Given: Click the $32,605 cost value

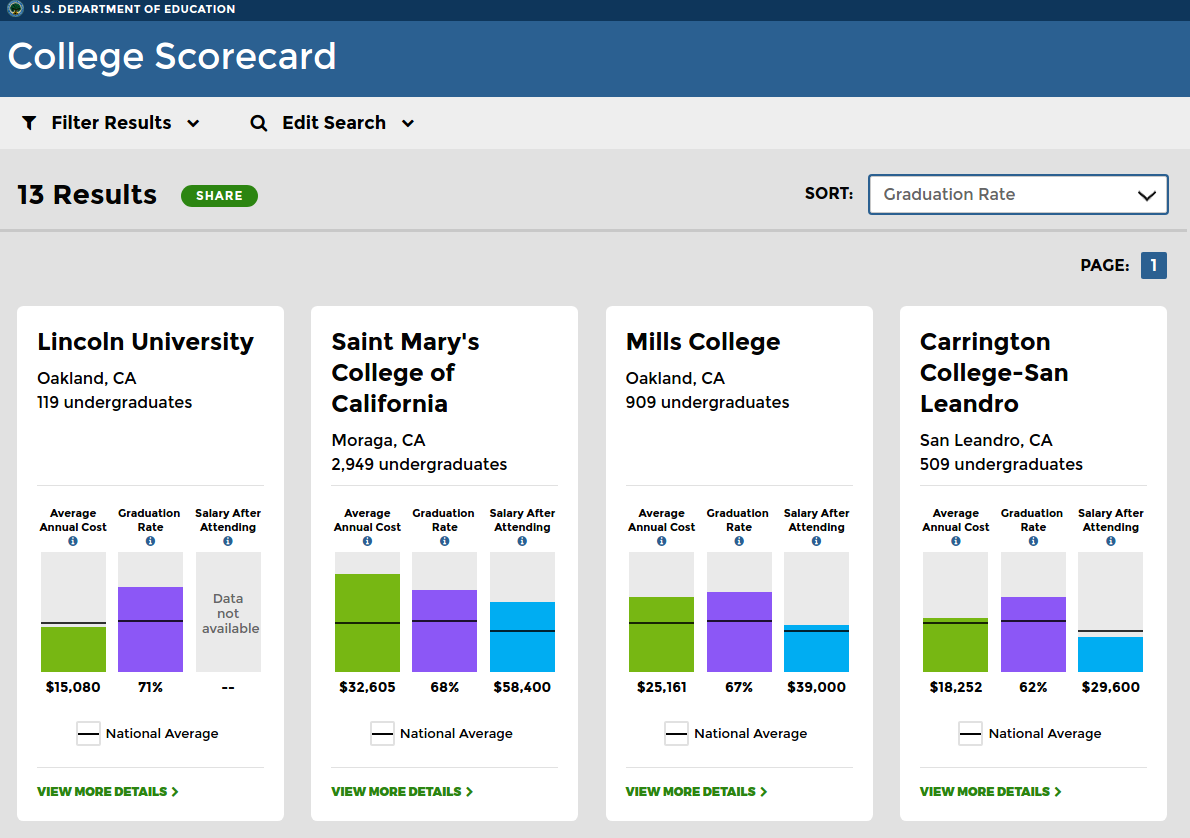Looking at the screenshot, I should point(367,687).
